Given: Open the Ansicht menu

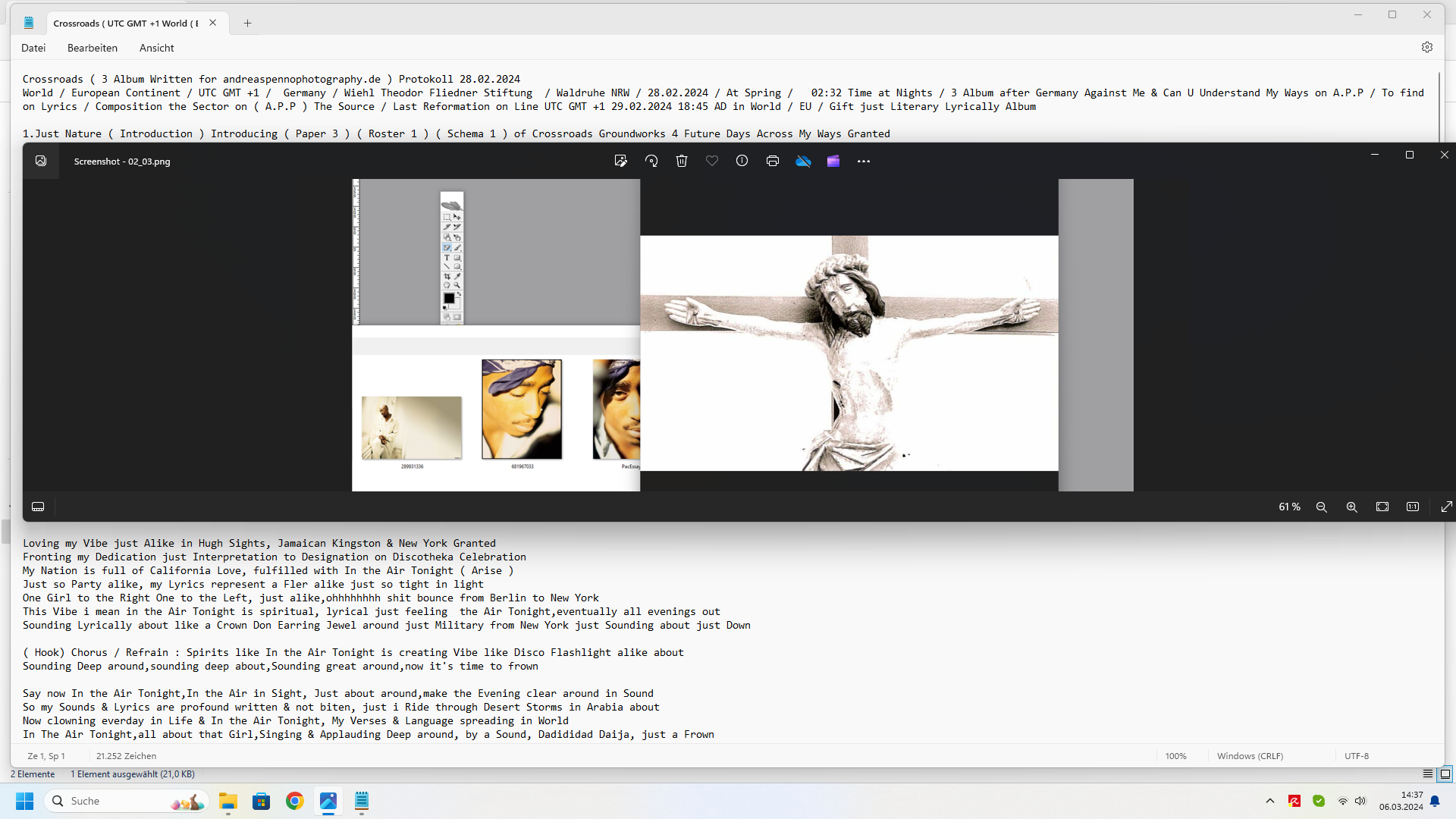Looking at the screenshot, I should tap(157, 48).
